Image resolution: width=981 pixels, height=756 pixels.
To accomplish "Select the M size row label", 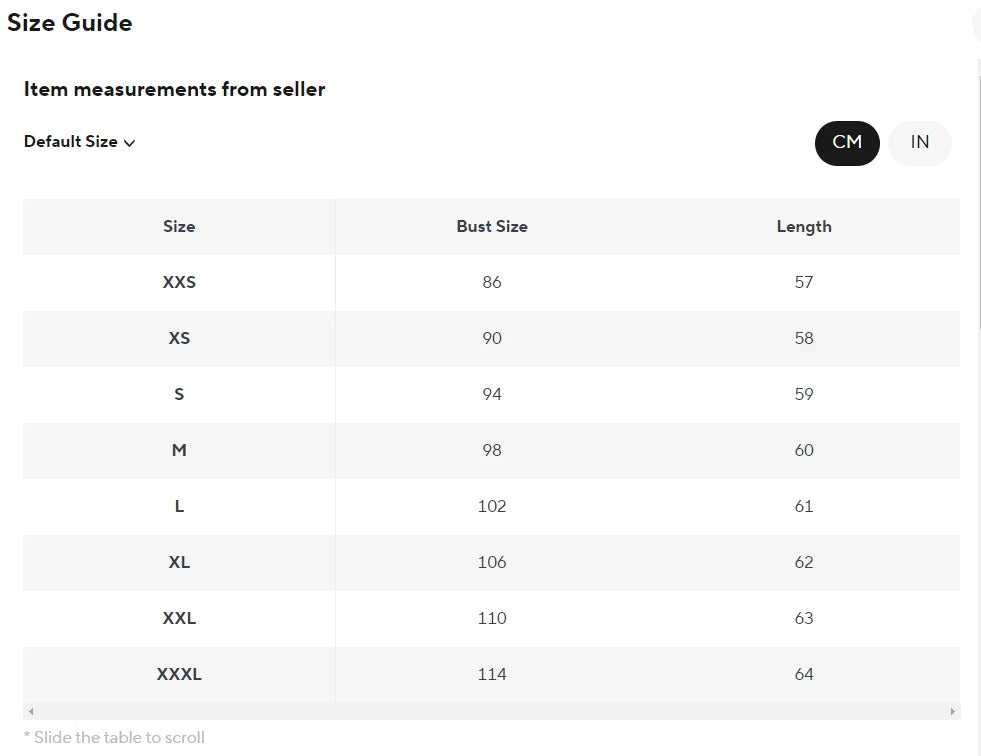I will tap(179, 451).
